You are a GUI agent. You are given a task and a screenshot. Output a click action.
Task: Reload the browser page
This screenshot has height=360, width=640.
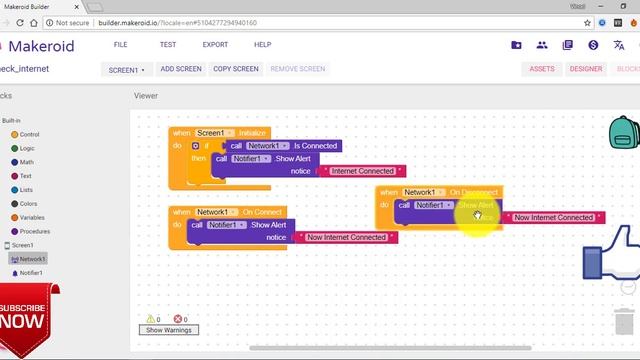[x=20, y=23]
